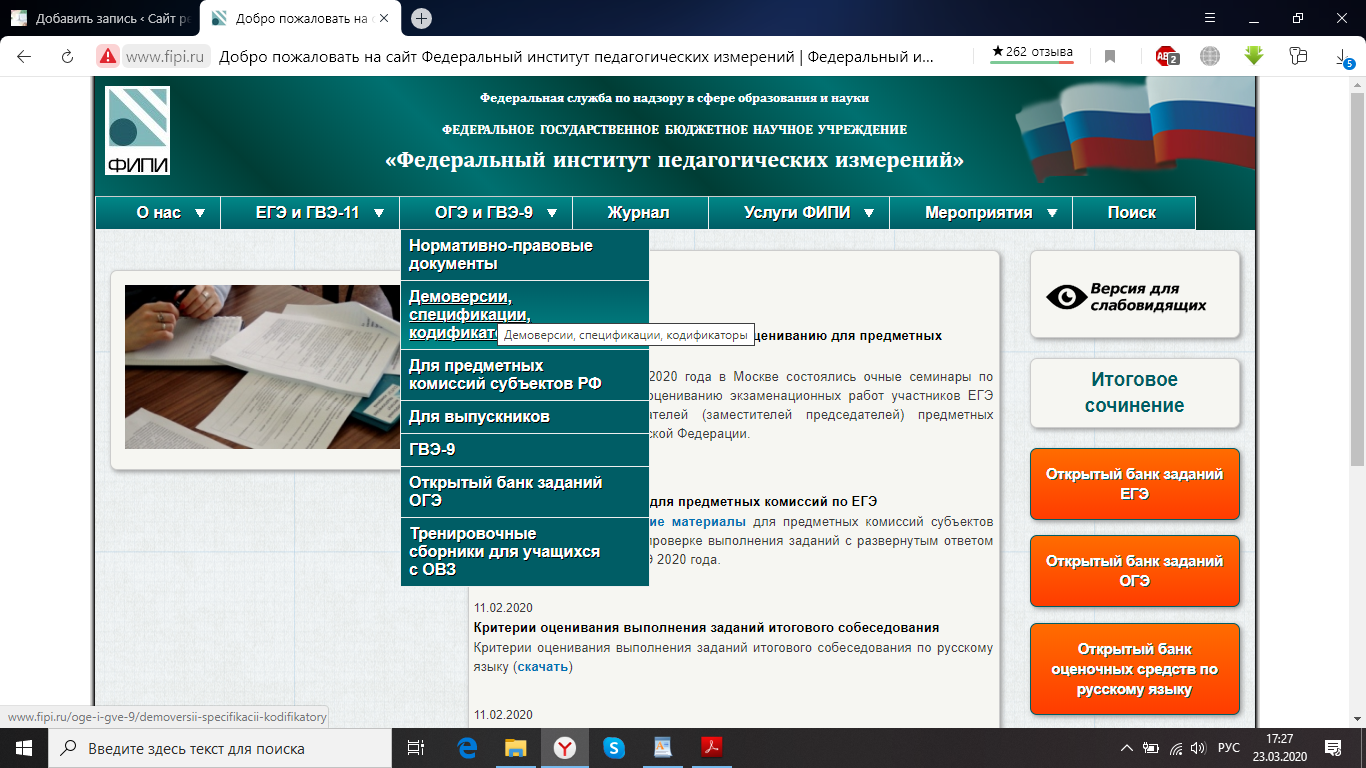Open a new browser tab
Screen dimensions: 1366x768
pos(422,18)
